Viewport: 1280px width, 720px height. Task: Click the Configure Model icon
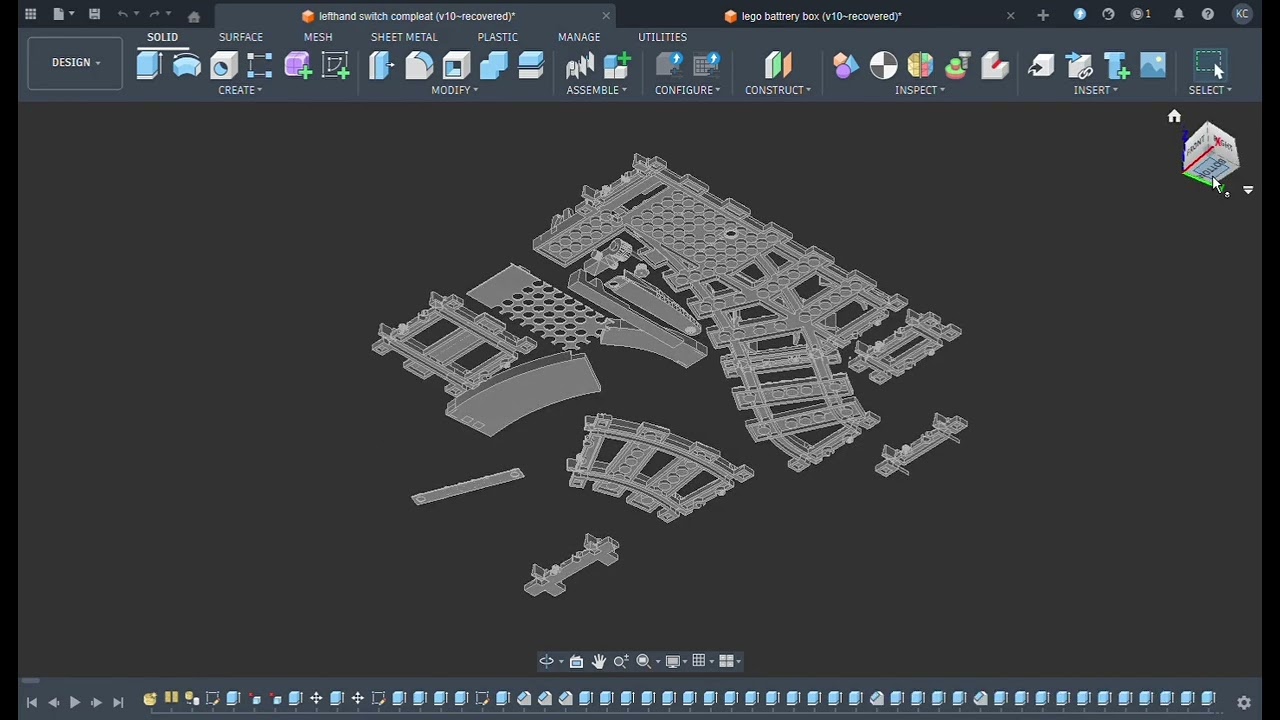pos(669,66)
